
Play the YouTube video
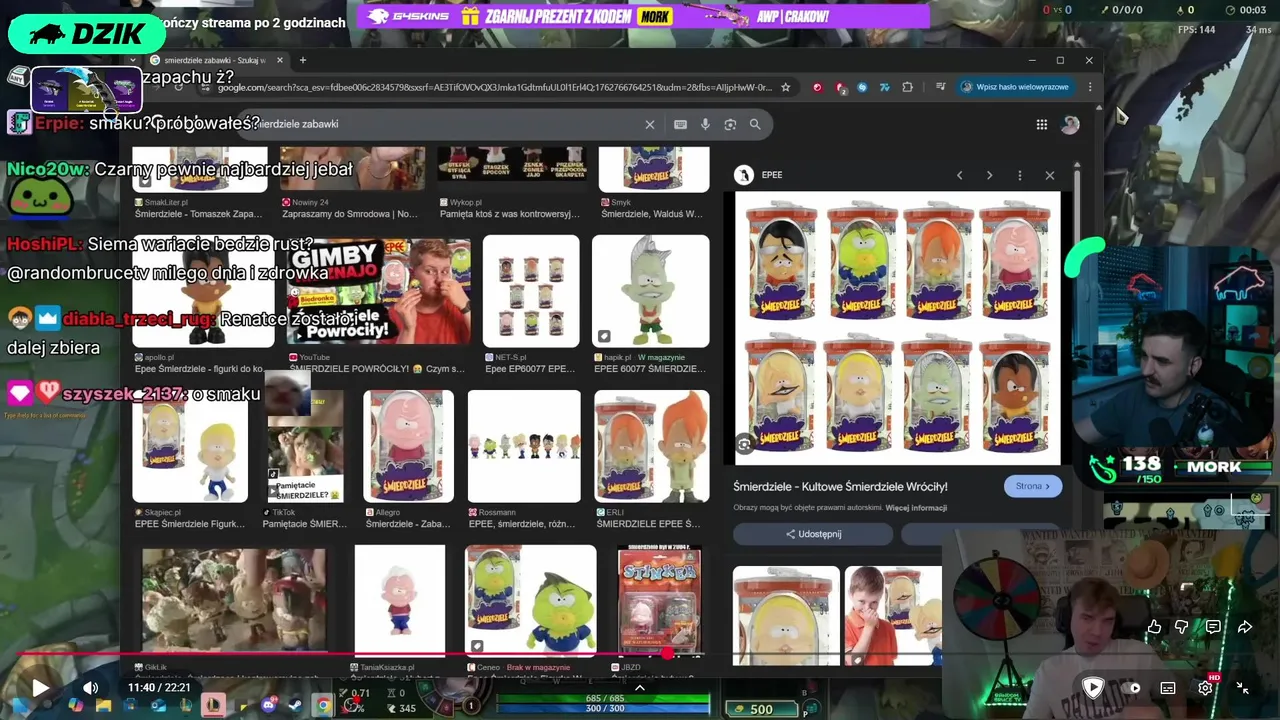[40, 688]
